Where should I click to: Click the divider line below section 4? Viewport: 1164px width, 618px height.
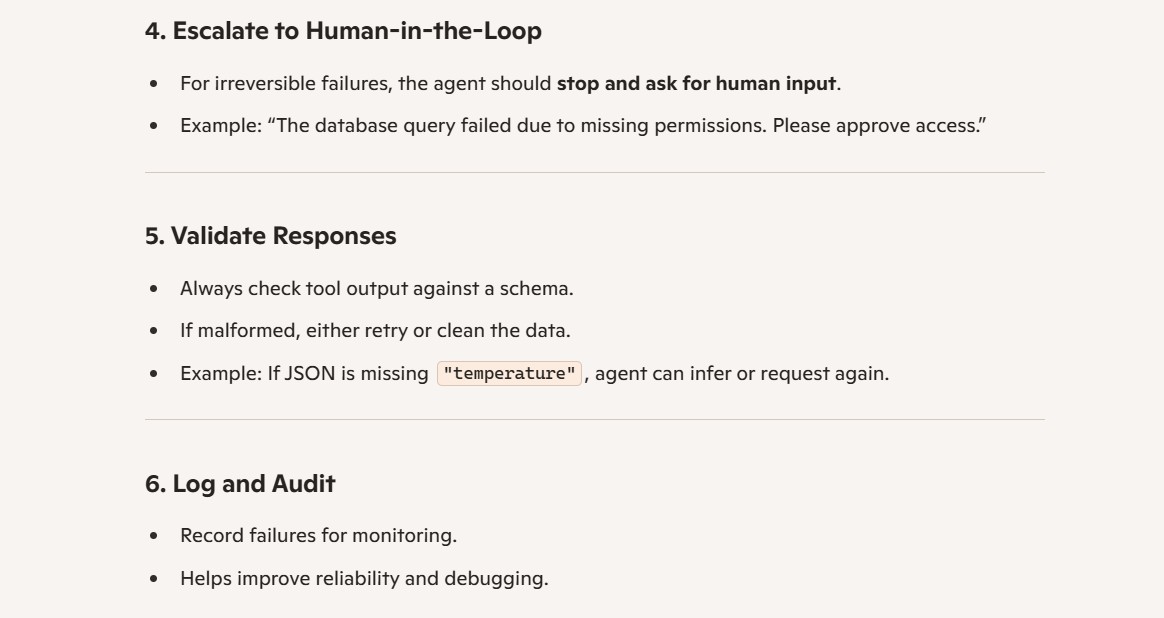click(595, 172)
